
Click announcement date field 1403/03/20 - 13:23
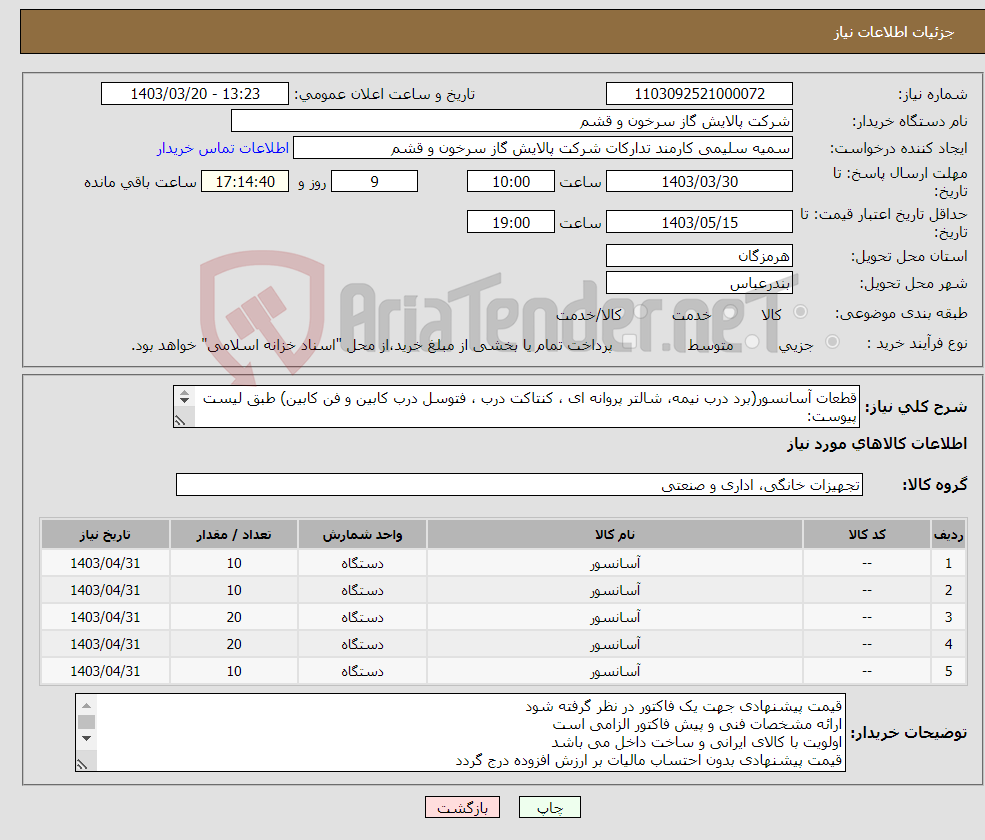click(195, 94)
